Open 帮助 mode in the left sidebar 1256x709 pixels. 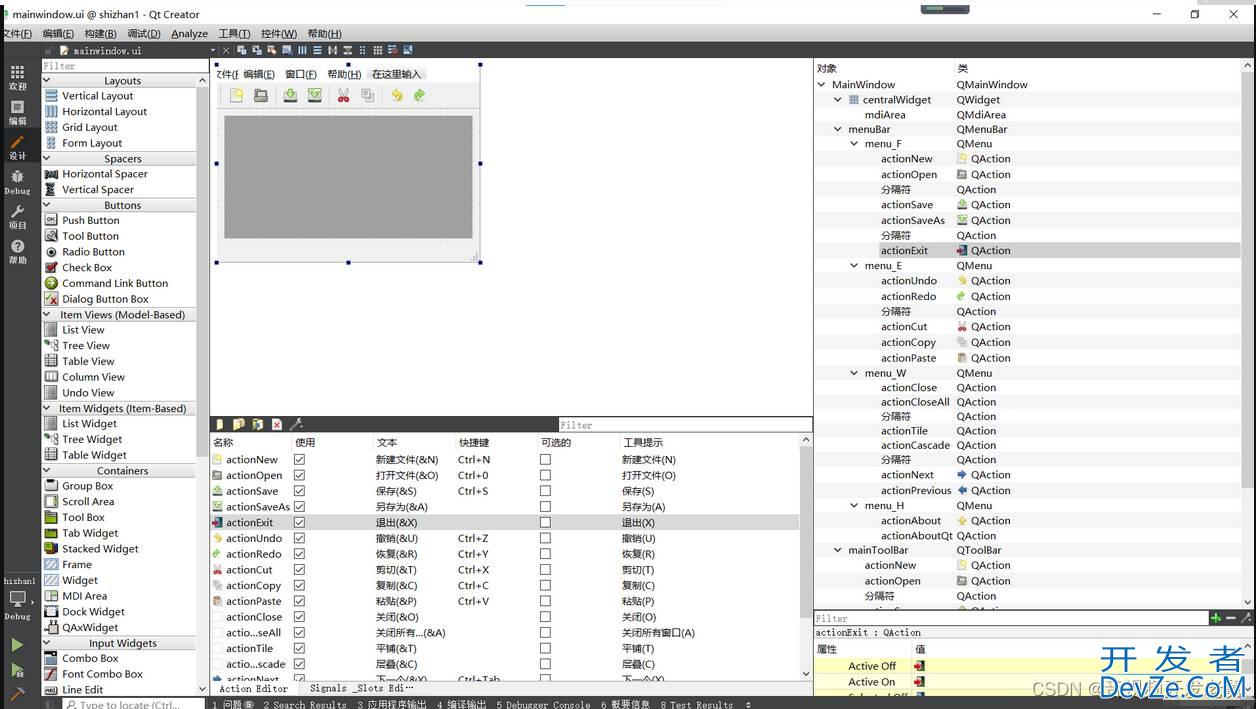coord(17,251)
